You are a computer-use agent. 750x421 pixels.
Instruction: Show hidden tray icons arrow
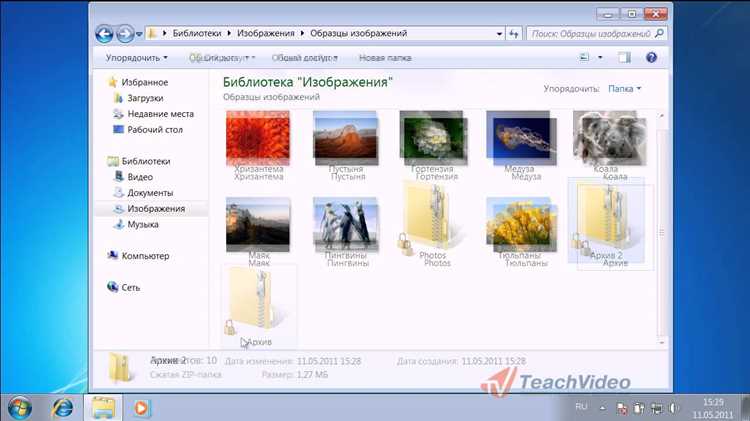click(602, 408)
